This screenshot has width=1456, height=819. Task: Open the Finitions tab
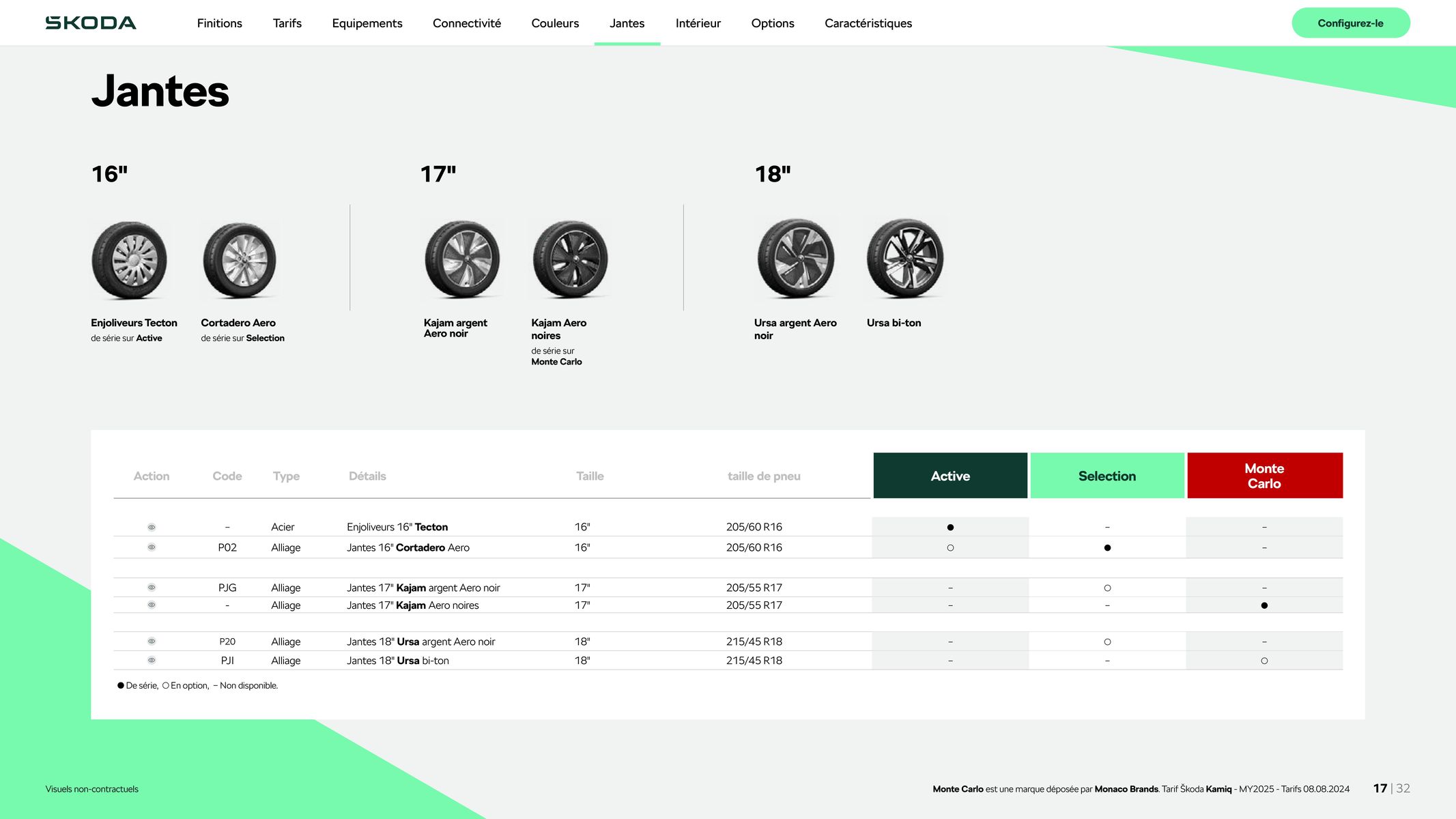[x=219, y=23]
